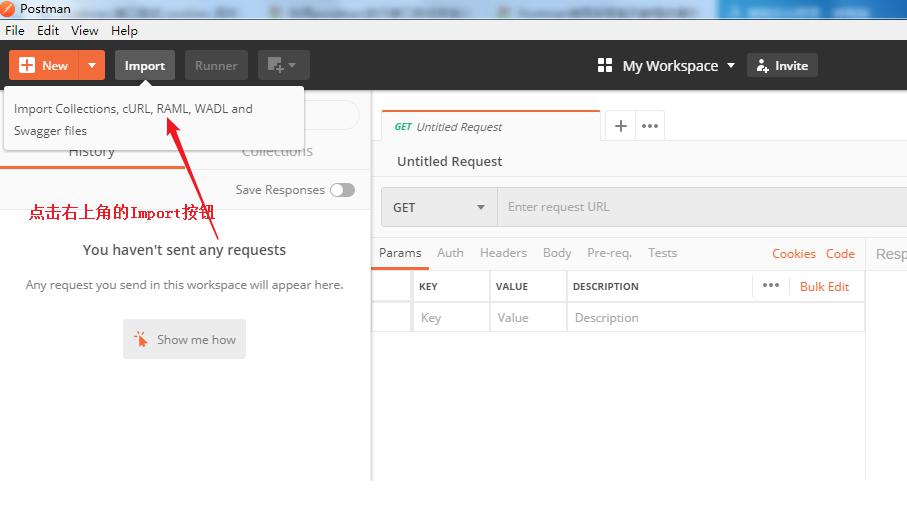Click the workspace grid icon
This screenshot has width=907, height=511.
pos(604,66)
